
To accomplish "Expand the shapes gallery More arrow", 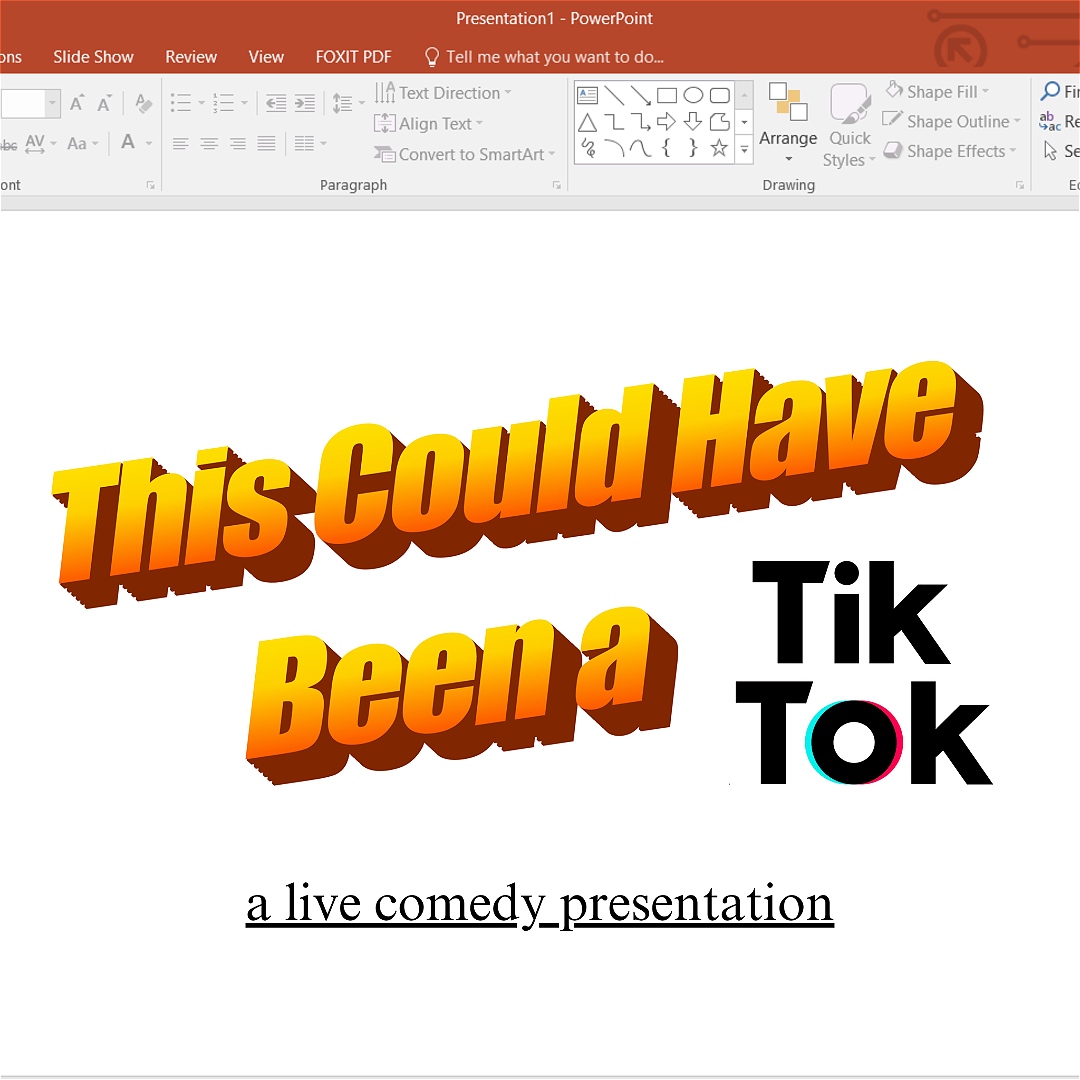I will [x=744, y=149].
